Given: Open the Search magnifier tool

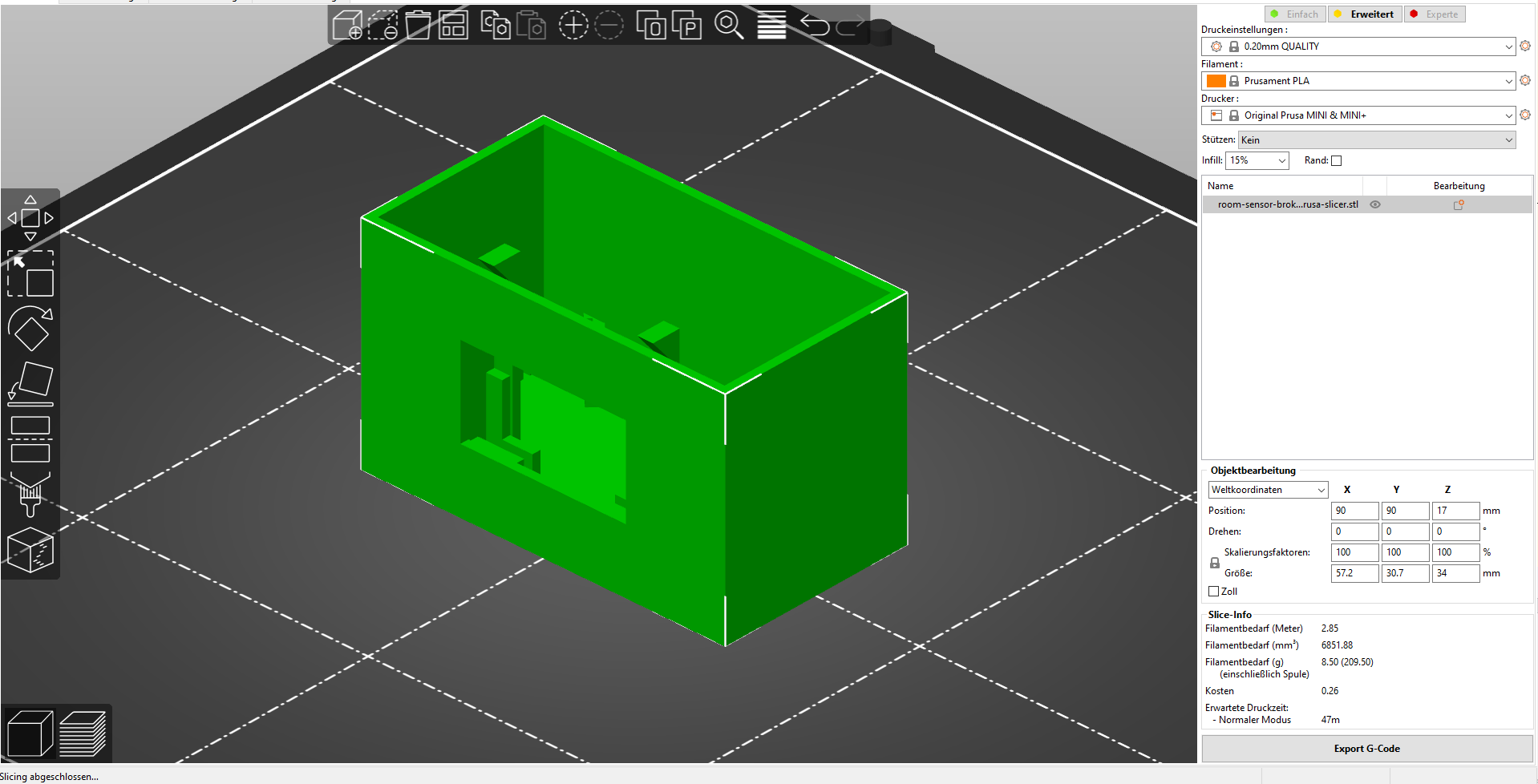Looking at the screenshot, I should point(729,26).
